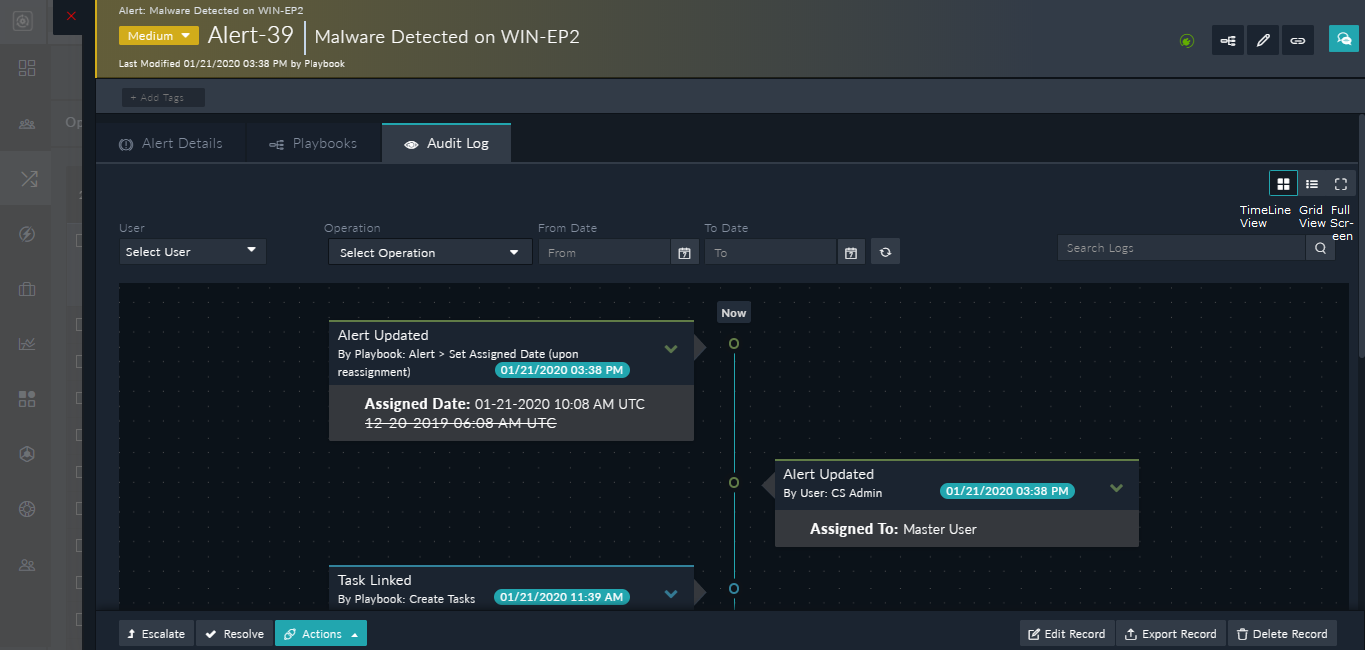Open the comments panel on Alert-39
The width and height of the screenshot is (1365, 650).
click(1343, 40)
